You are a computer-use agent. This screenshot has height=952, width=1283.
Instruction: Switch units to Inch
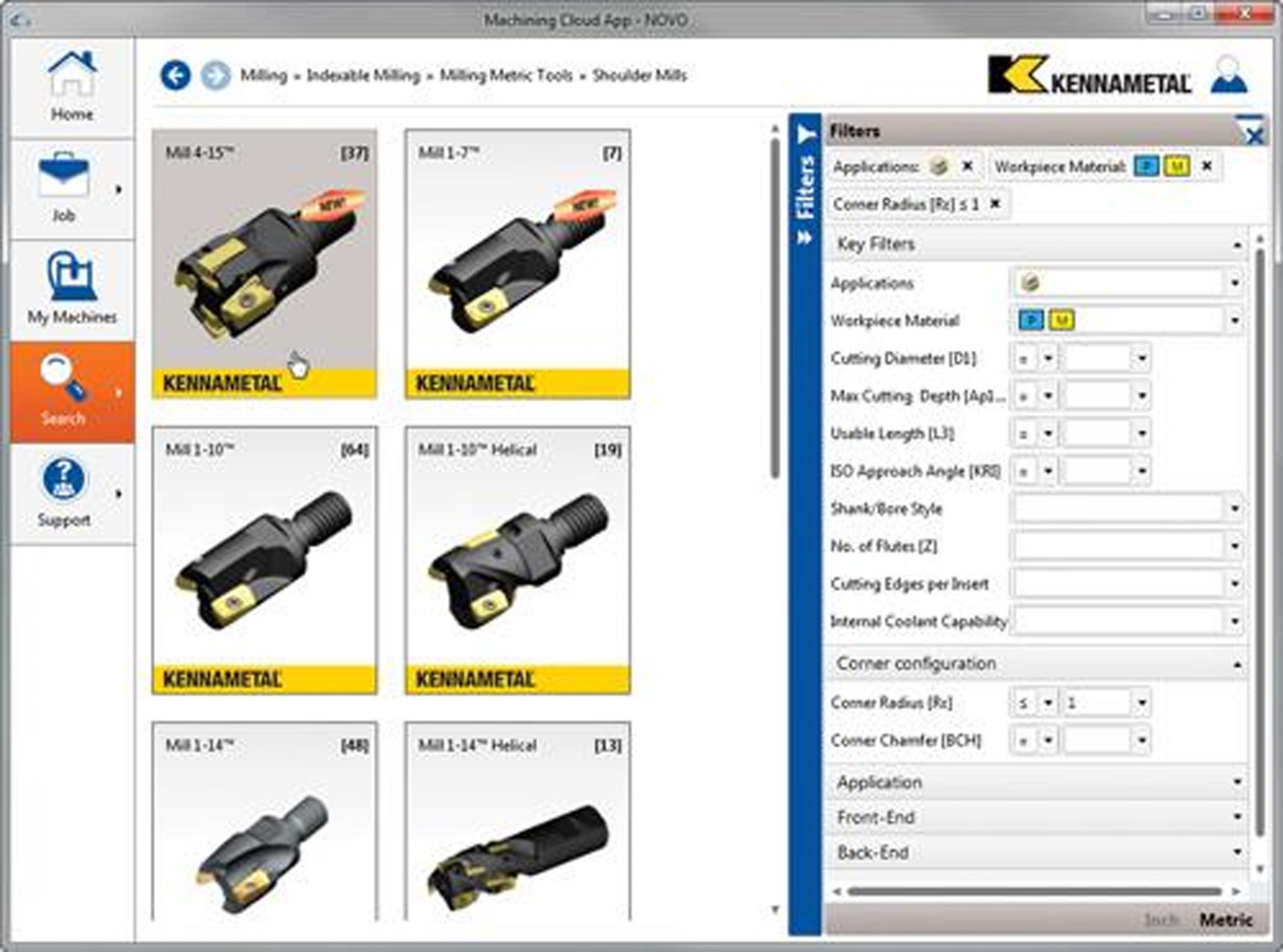1161,920
